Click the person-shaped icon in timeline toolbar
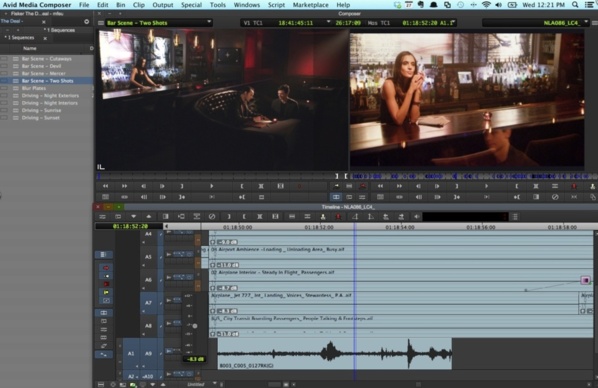Image resolution: width=598 pixels, height=388 pixels. 323,217
